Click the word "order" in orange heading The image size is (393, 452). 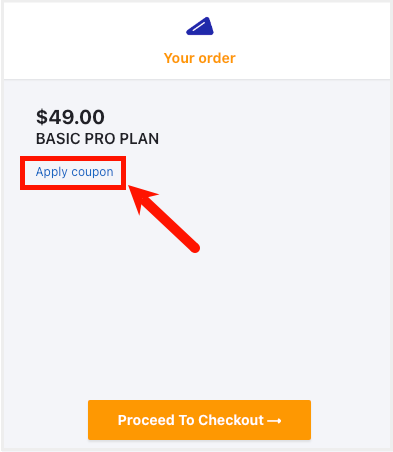217,58
